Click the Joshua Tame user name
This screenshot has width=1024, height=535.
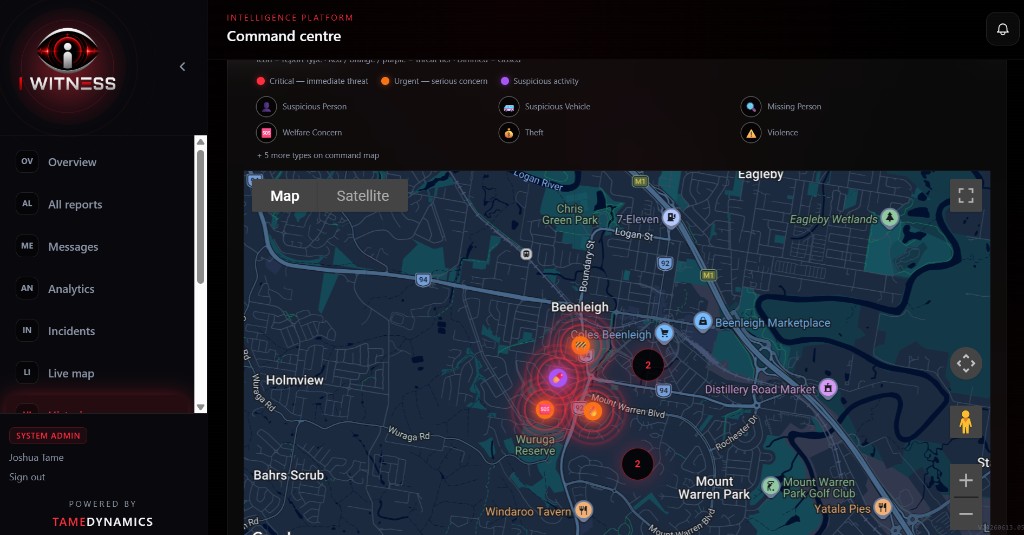click(36, 457)
